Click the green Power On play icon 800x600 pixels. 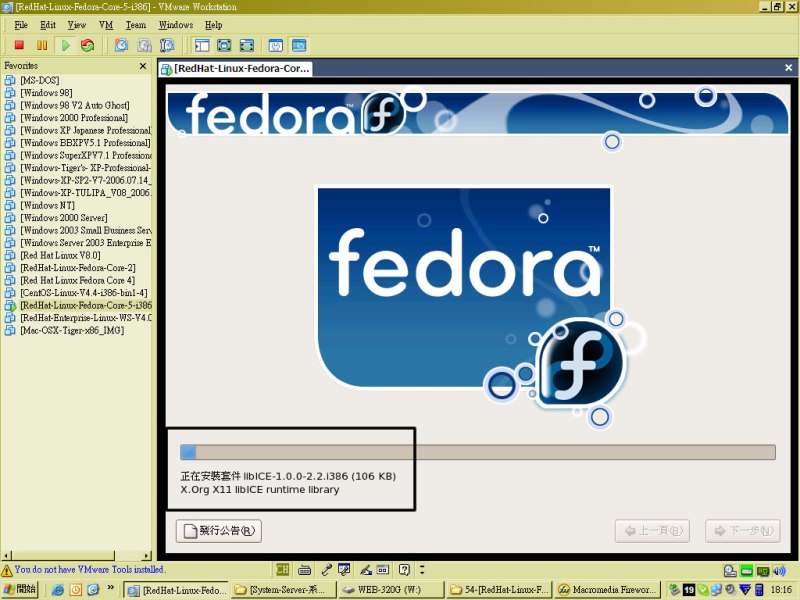(65, 45)
